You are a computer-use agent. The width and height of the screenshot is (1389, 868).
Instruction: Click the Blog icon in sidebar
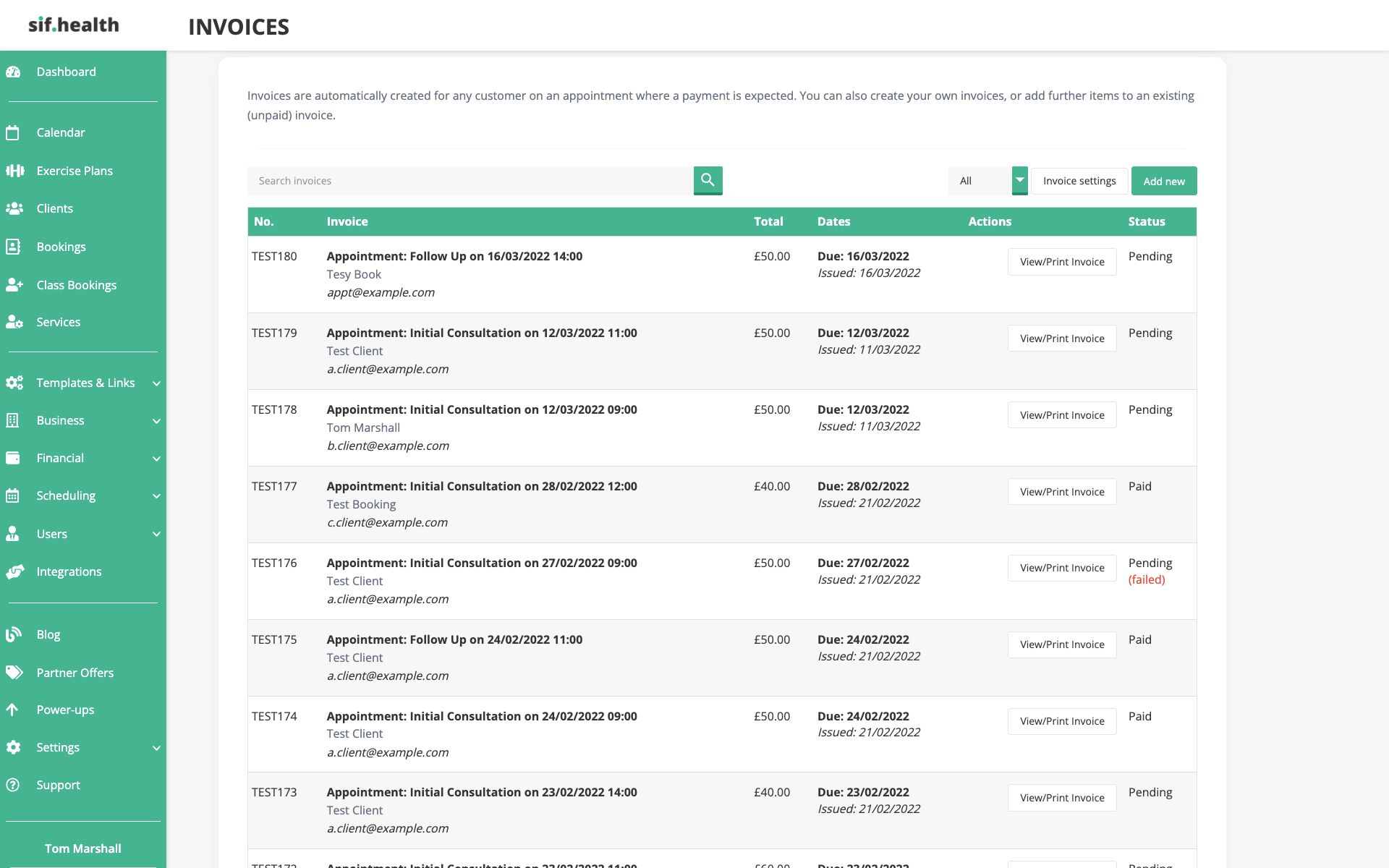(x=13, y=634)
